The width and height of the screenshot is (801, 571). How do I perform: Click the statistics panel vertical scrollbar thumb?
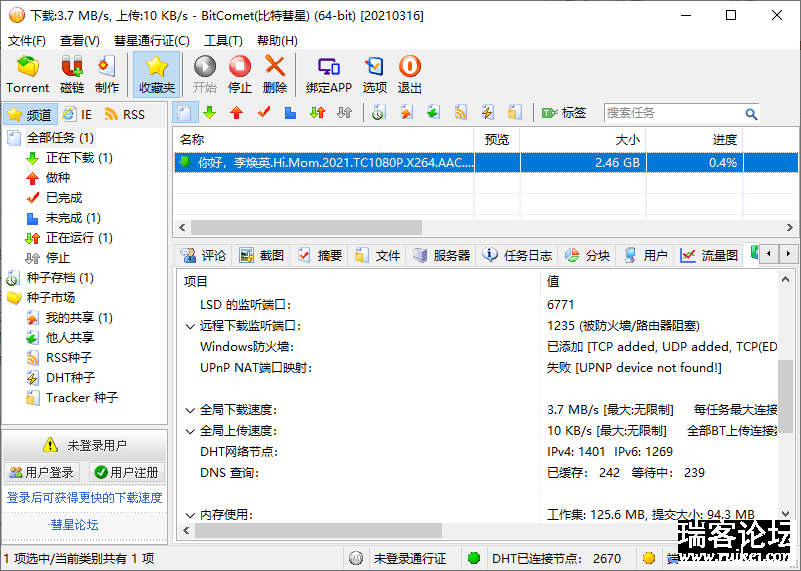pos(785,396)
